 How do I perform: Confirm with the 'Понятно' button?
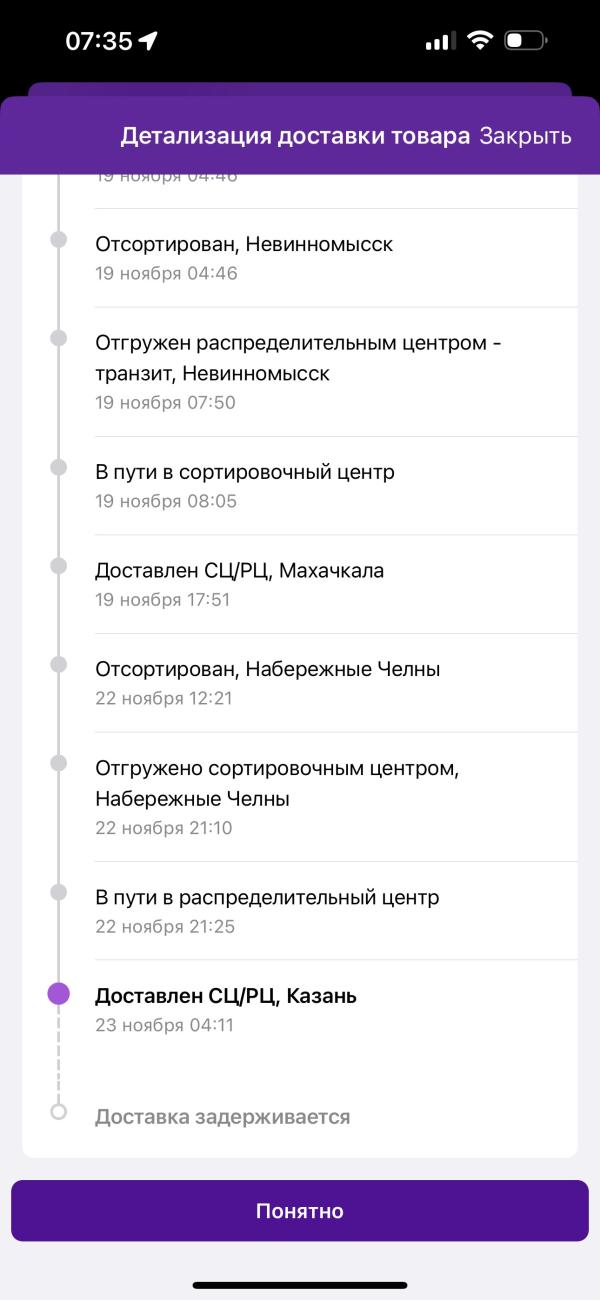(300, 1211)
